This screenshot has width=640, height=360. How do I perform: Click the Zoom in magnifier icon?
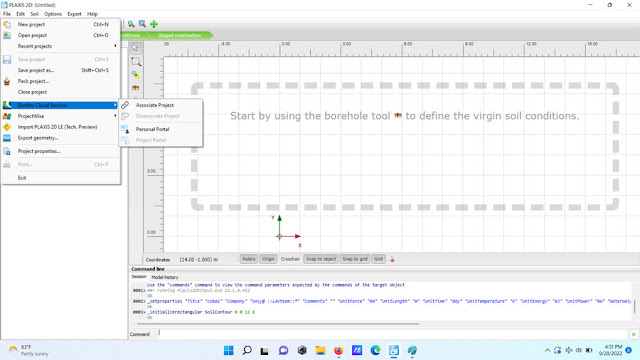click(131, 24)
